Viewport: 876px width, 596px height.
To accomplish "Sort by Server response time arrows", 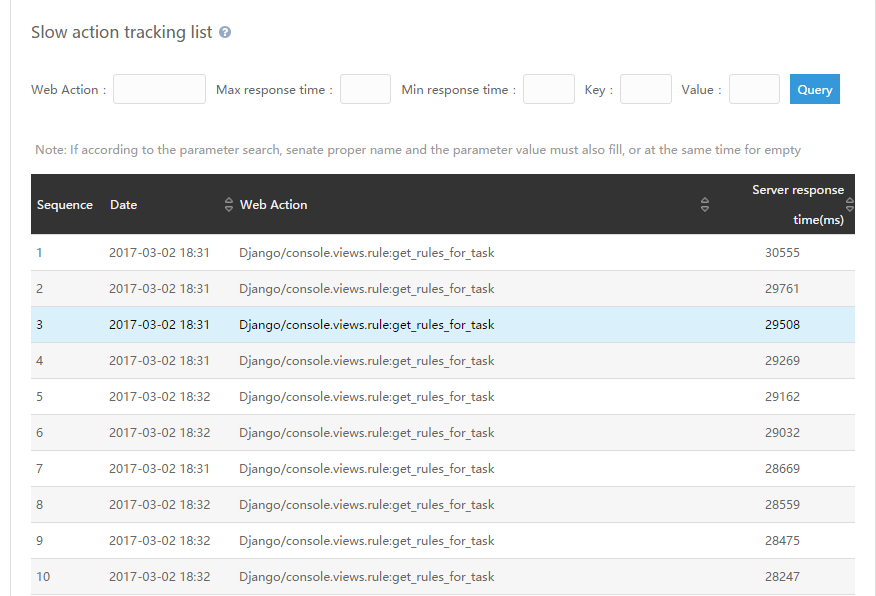I will coord(849,205).
